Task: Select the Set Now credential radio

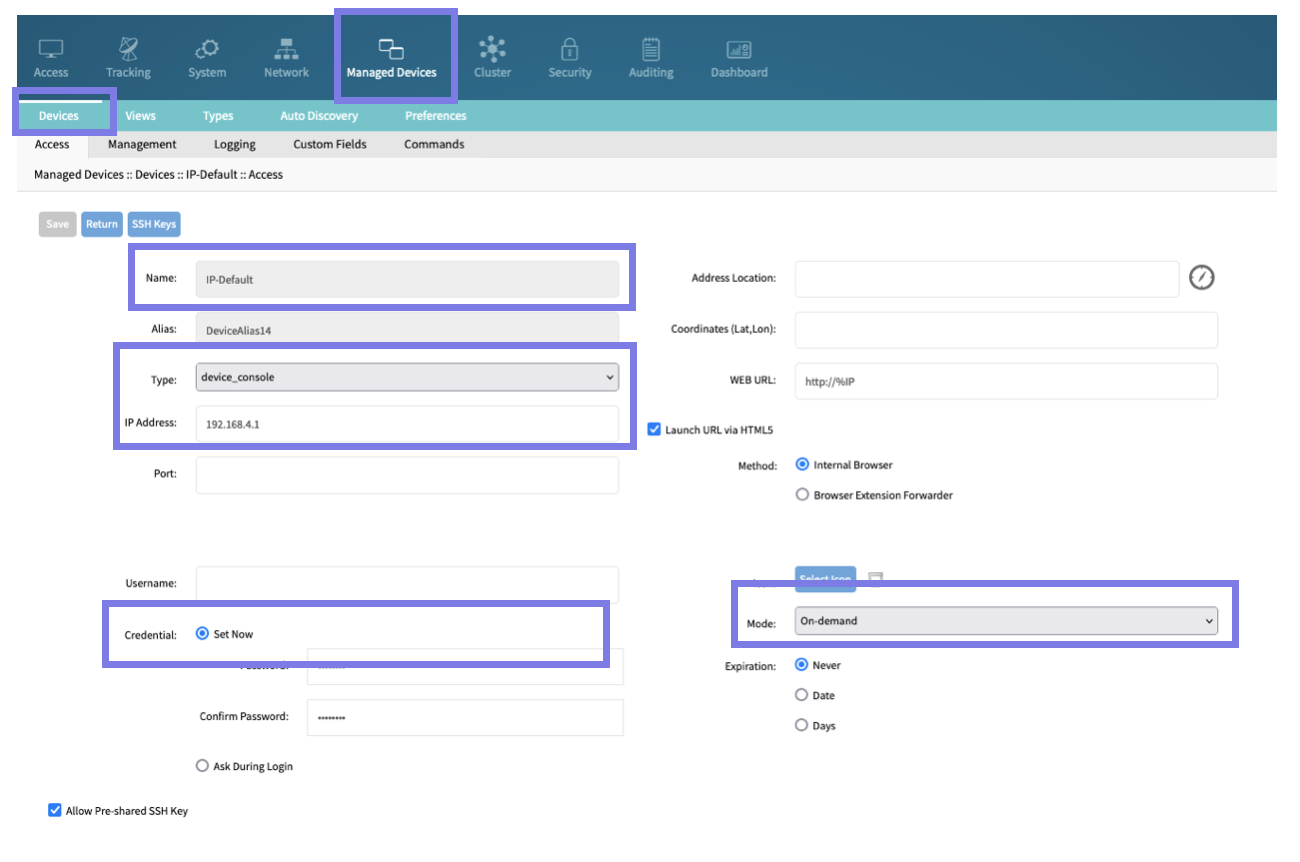Action: point(202,634)
